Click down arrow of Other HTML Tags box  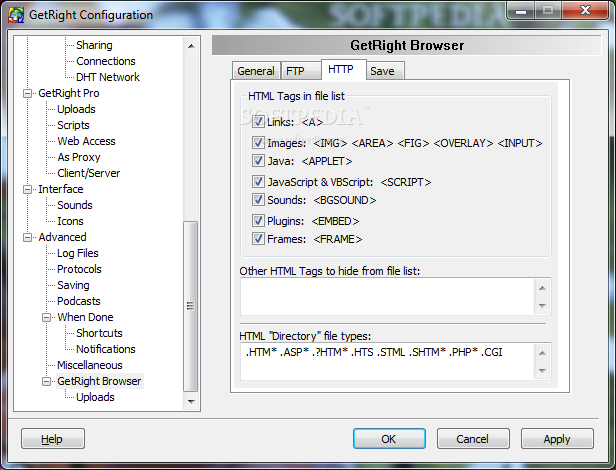pyautogui.click(x=543, y=305)
